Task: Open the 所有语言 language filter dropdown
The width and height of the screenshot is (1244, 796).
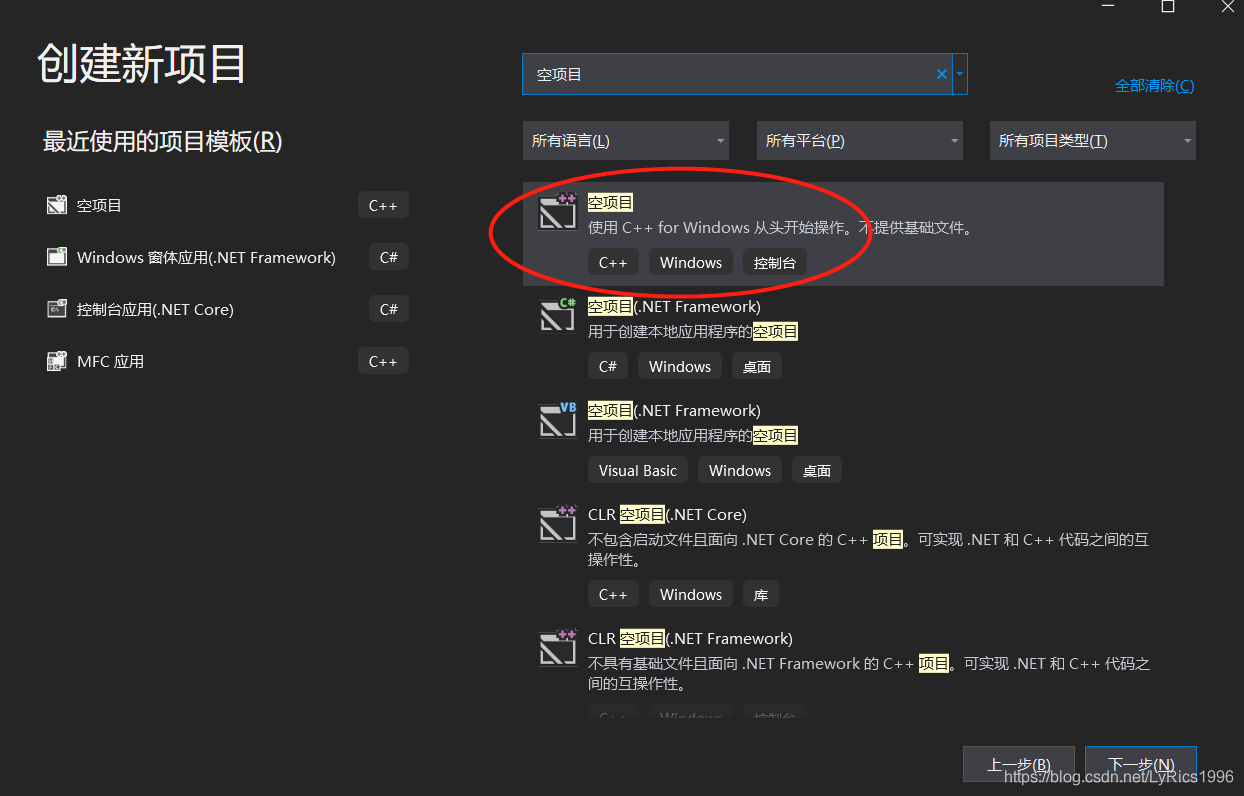Action: pyautogui.click(x=626, y=141)
